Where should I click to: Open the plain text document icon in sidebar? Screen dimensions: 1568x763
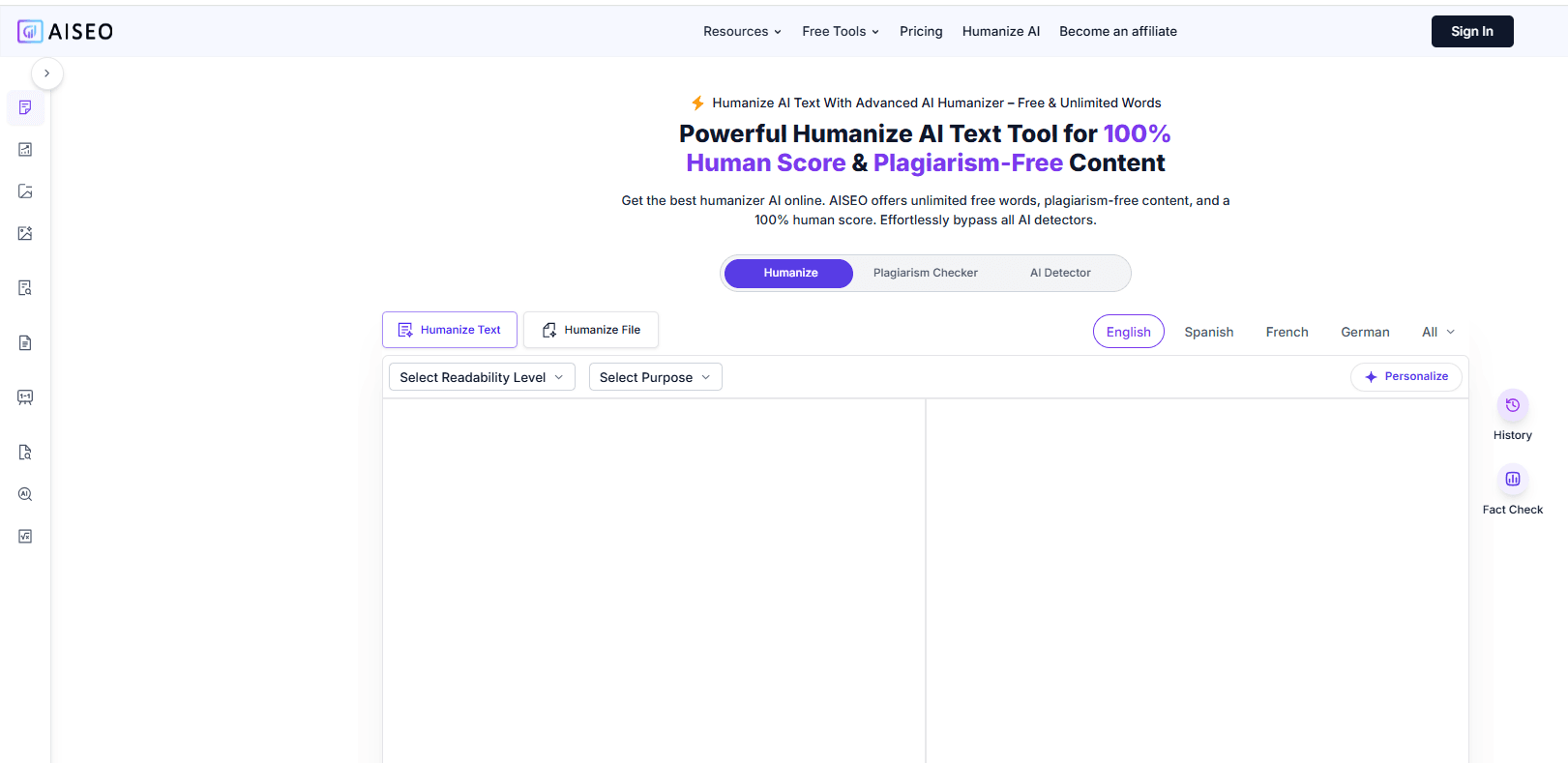[x=25, y=342]
